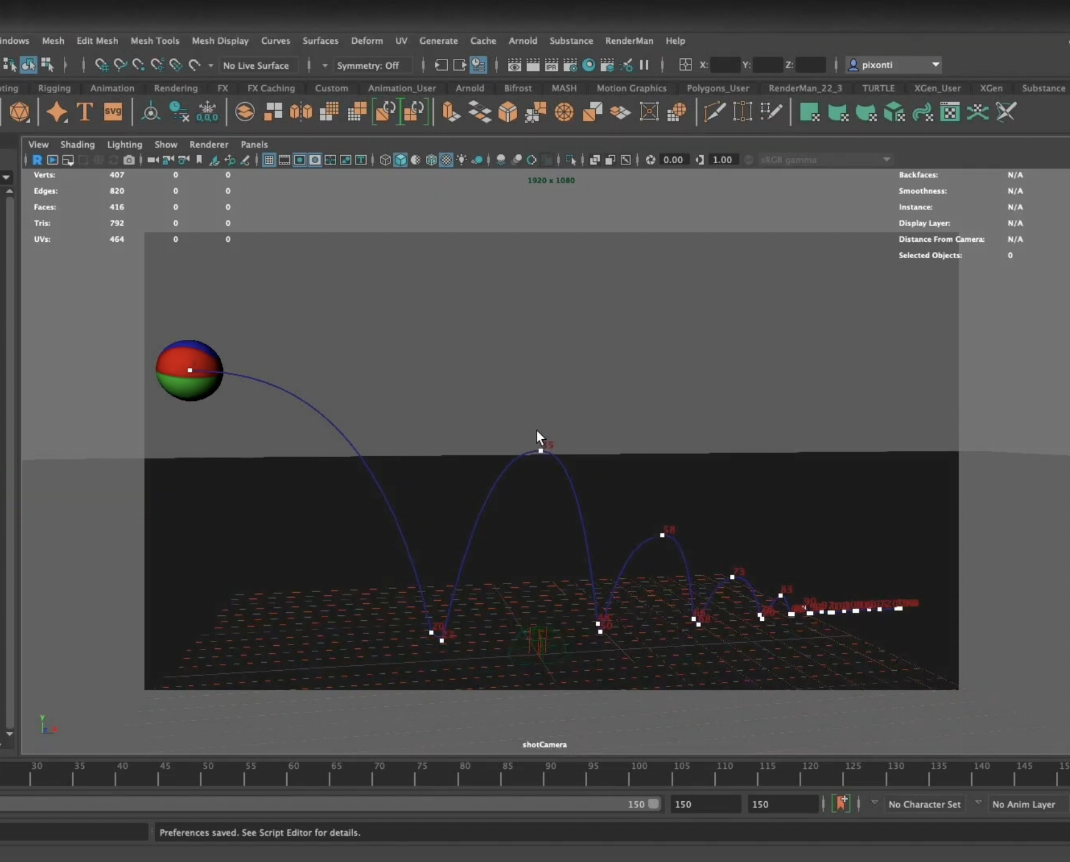Click the SVG import shelf icon

pos(113,112)
